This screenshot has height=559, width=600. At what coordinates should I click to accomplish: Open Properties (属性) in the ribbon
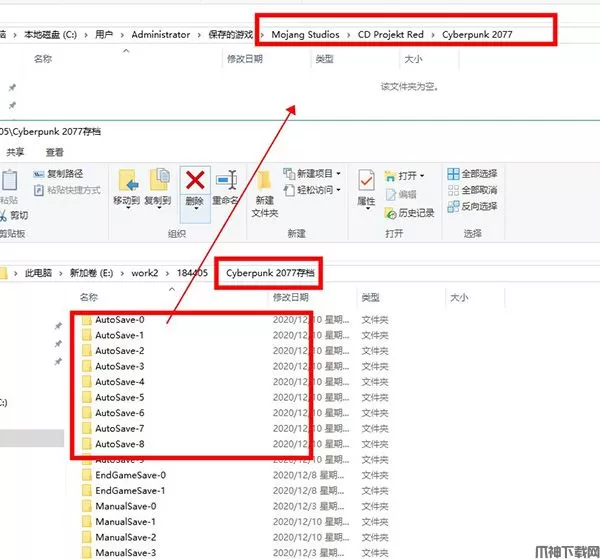(366, 189)
